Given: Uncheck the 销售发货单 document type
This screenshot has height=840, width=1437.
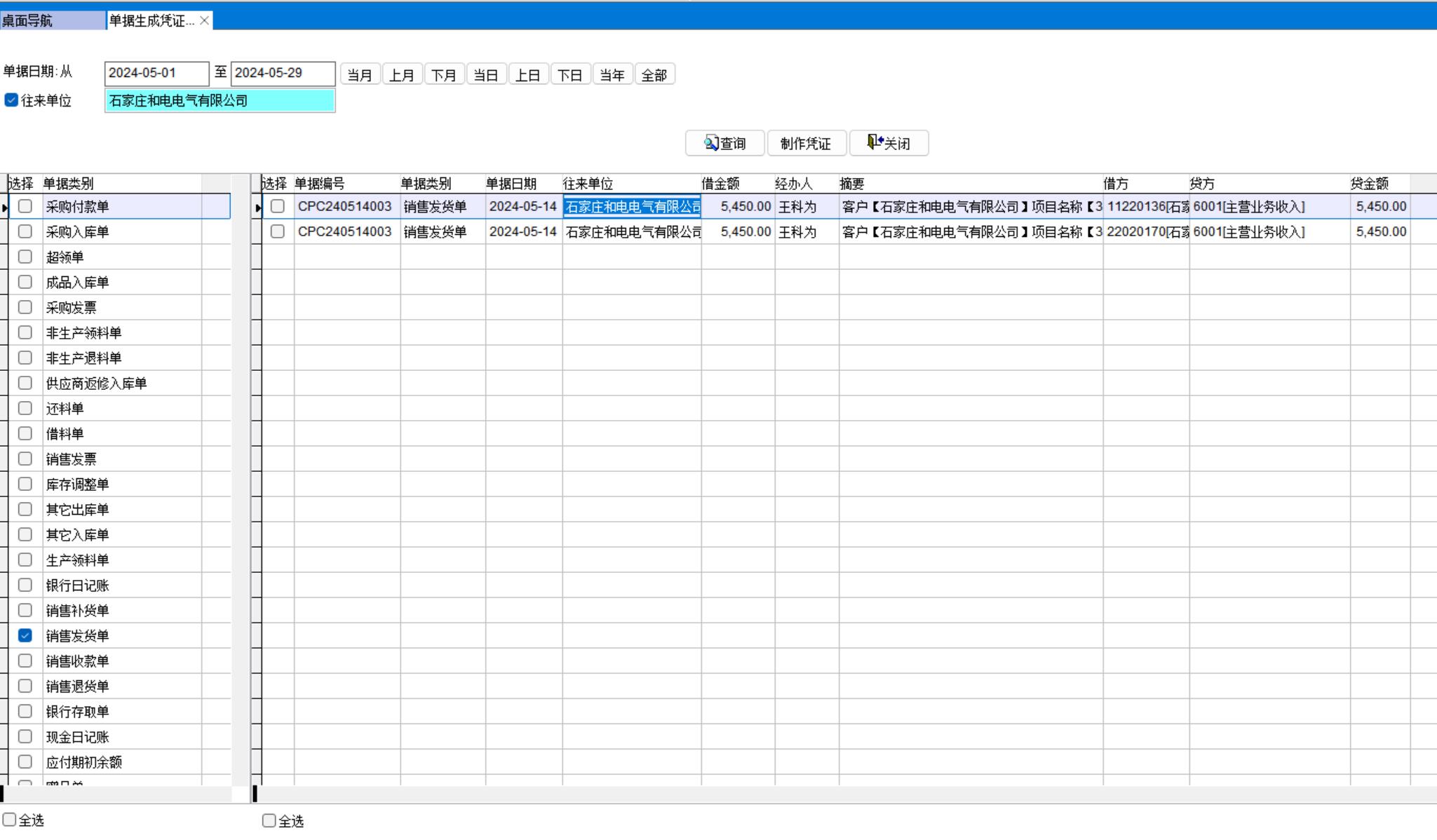Looking at the screenshot, I should click(25, 635).
